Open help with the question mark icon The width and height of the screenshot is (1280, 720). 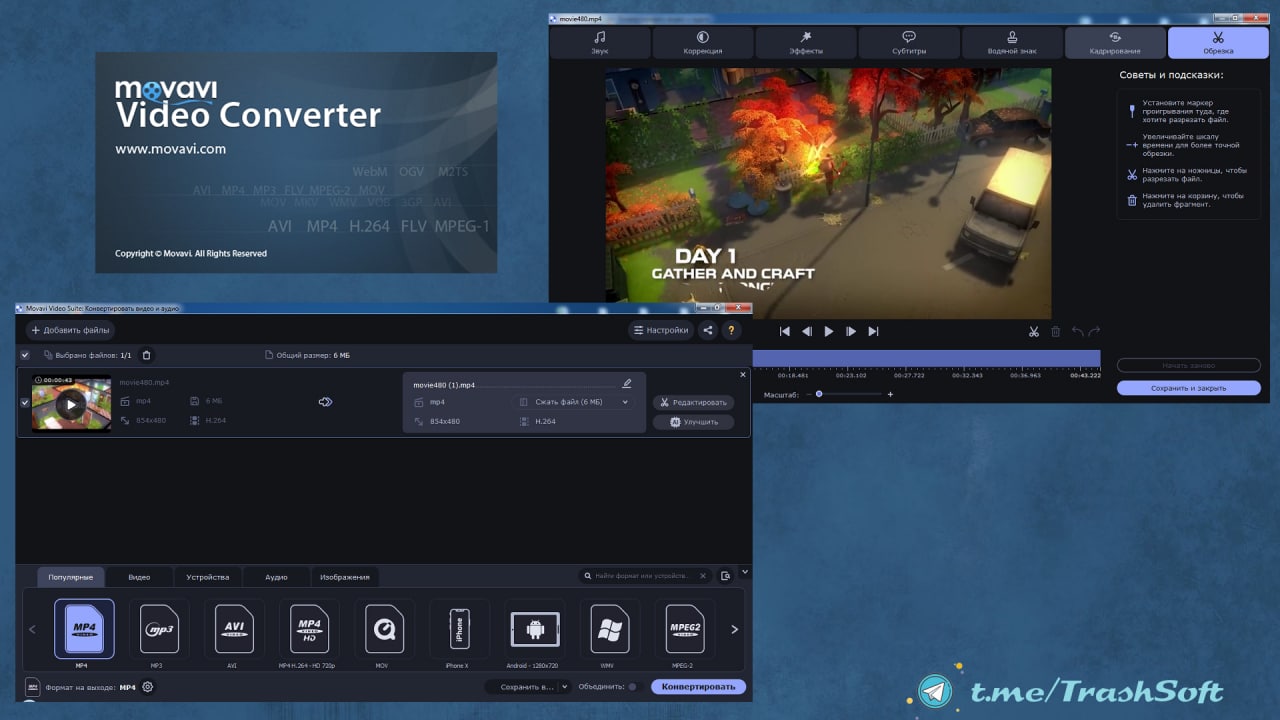click(732, 330)
